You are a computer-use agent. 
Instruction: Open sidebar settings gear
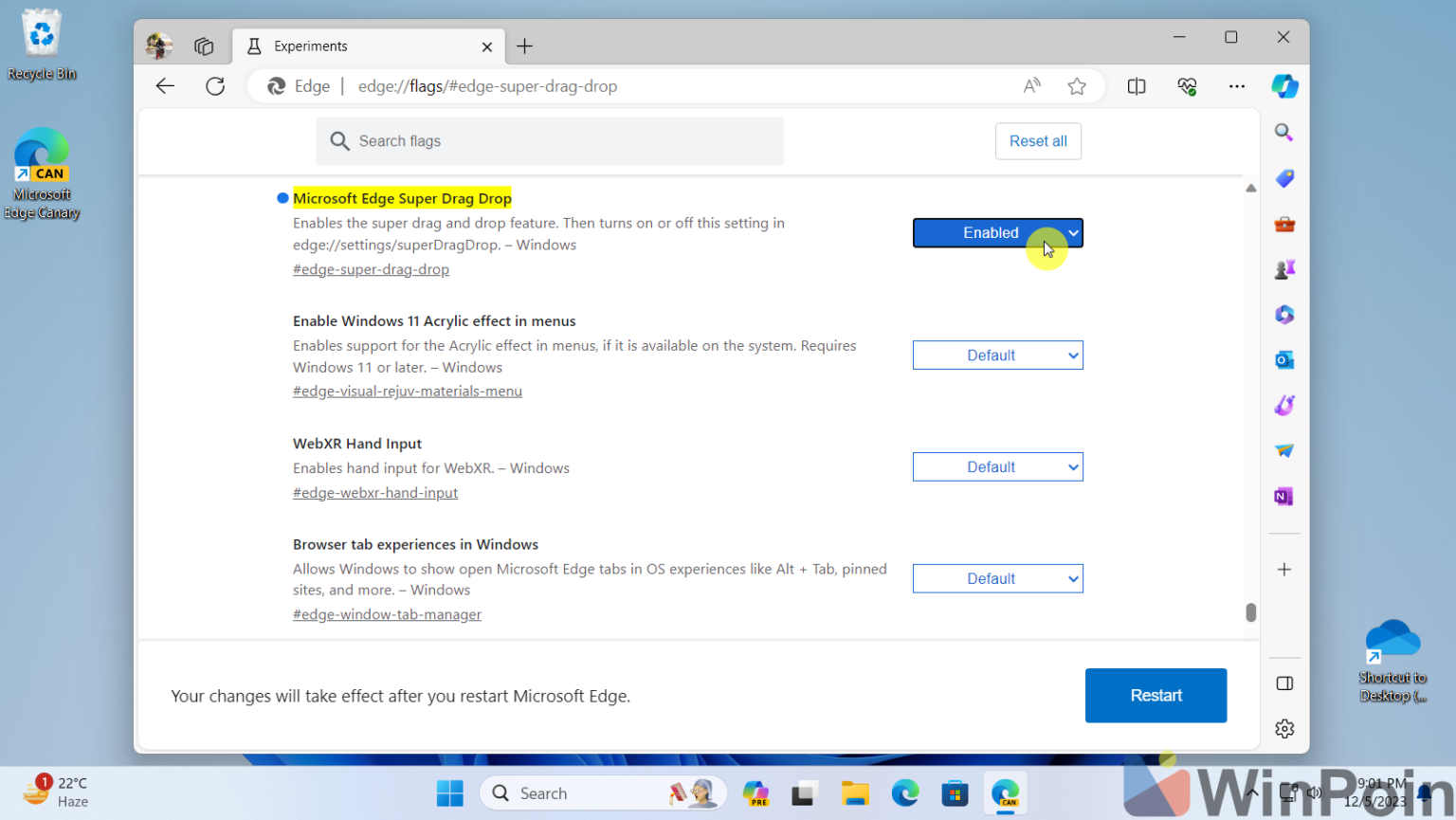[x=1284, y=728]
